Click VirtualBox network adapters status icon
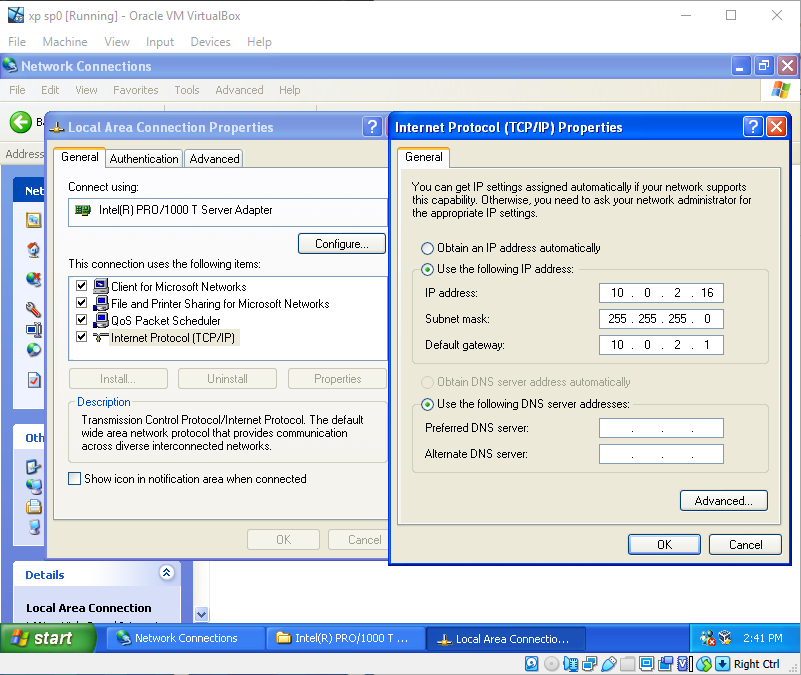Screen dimensions: 801x675 [590, 664]
